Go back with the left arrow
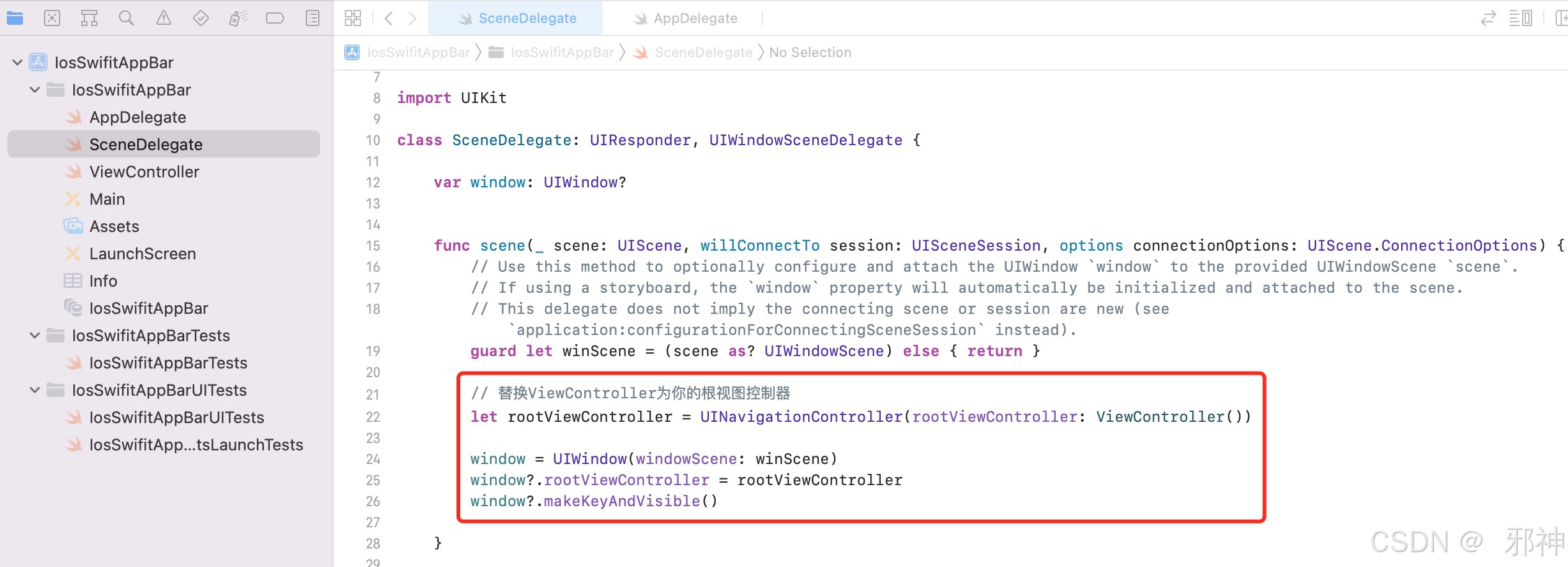Screen dimensions: 1568x567 coord(389,18)
